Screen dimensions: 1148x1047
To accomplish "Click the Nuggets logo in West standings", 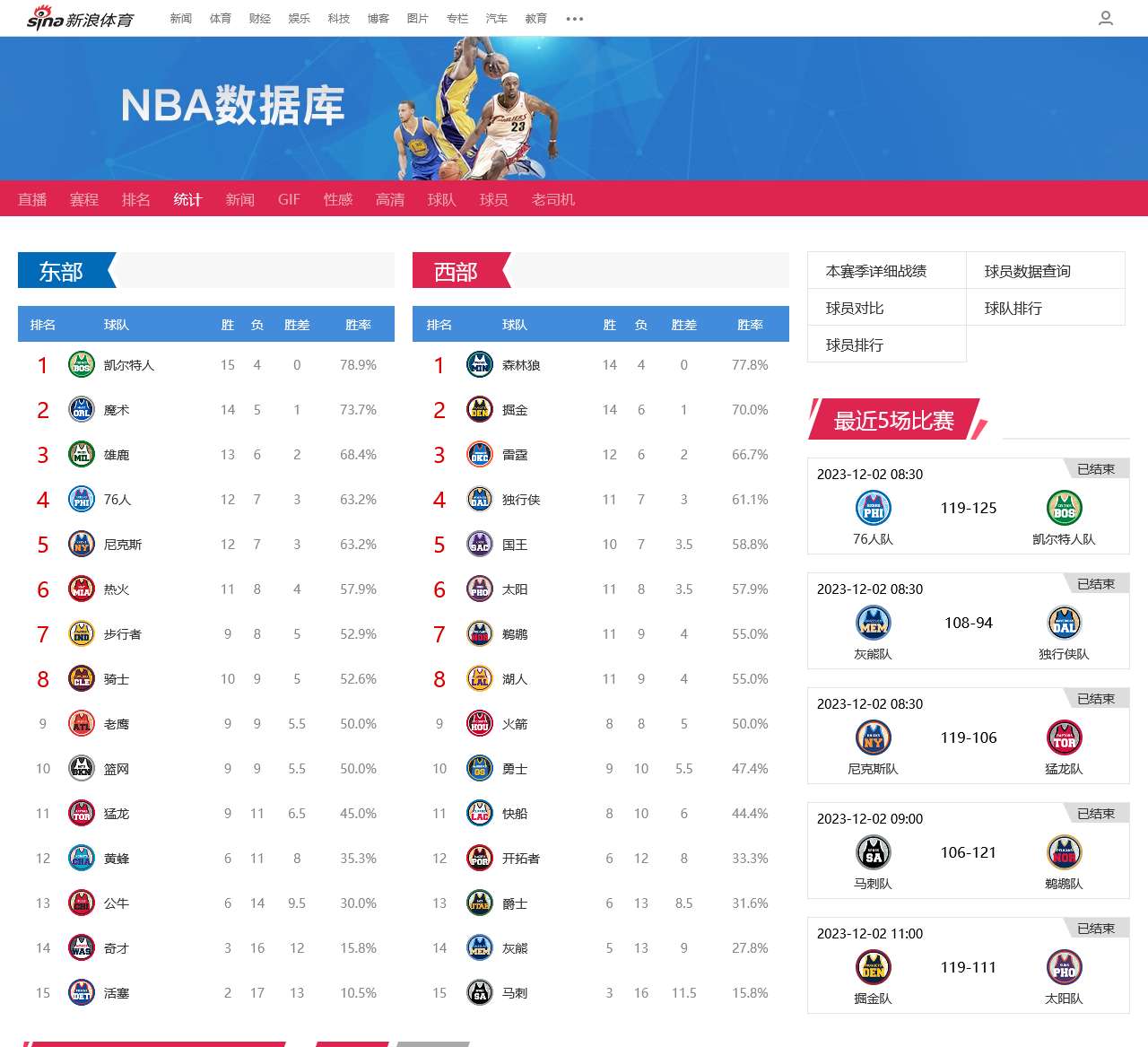I will (480, 410).
